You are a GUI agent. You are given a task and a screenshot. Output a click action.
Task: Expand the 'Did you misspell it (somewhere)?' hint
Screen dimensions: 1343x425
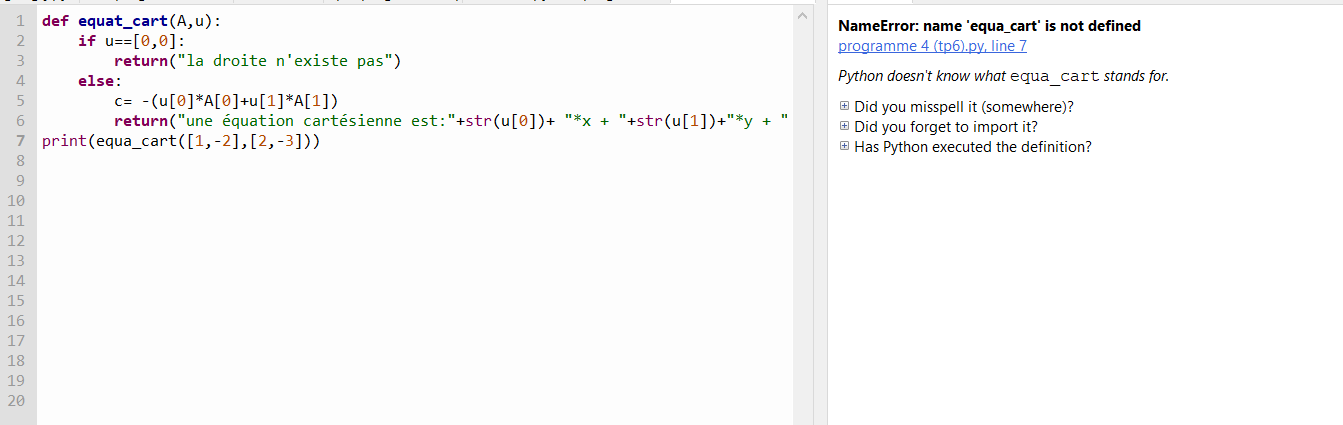[844, 107]
